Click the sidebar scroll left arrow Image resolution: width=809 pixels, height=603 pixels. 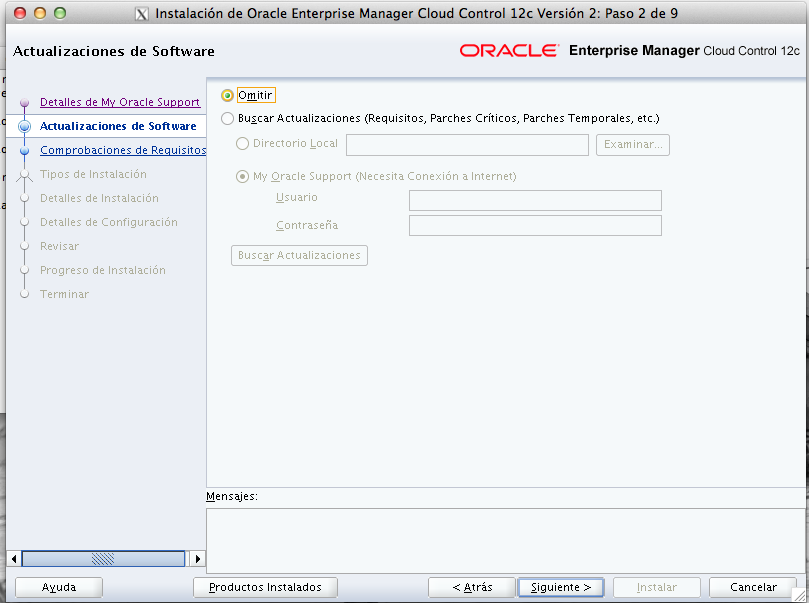pyautogui.click(x=13, y=559)
